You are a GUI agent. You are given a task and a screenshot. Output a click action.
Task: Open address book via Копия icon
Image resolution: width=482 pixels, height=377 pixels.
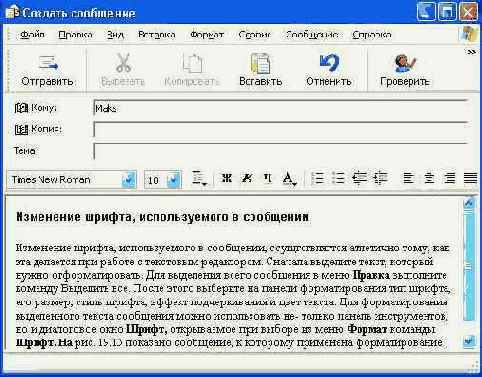point(21,129)
